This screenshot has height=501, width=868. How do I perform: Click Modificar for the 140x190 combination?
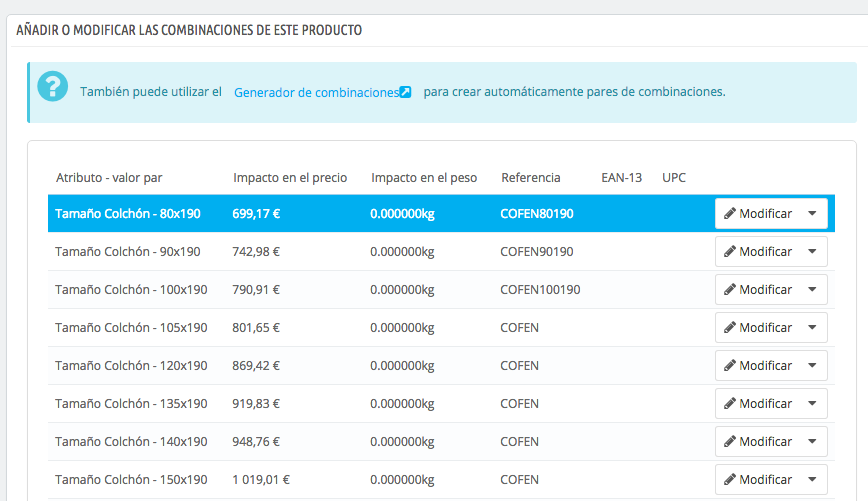pos(758,442)
